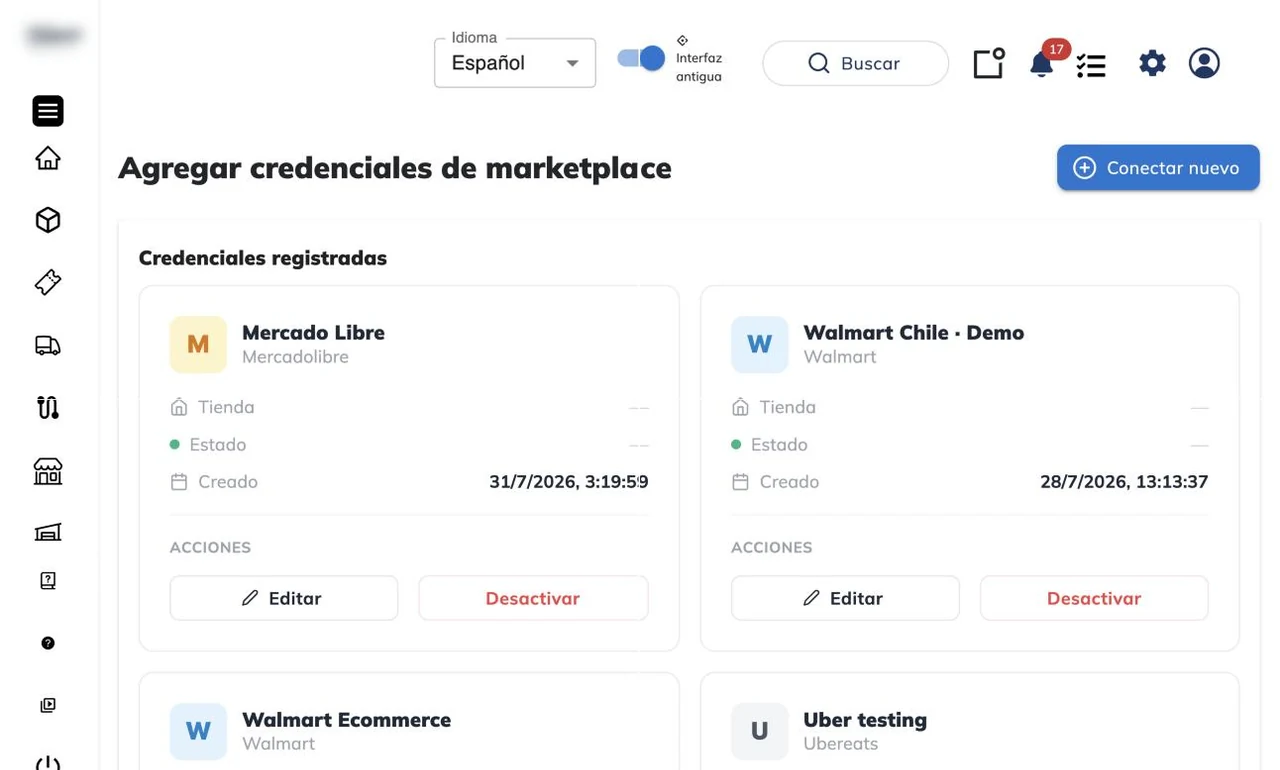Image resolution: width=1280 pixels, height=770 pixels.
Task: Click Tienda label in Mercado Libre card
Action: [x=226, y=407]
